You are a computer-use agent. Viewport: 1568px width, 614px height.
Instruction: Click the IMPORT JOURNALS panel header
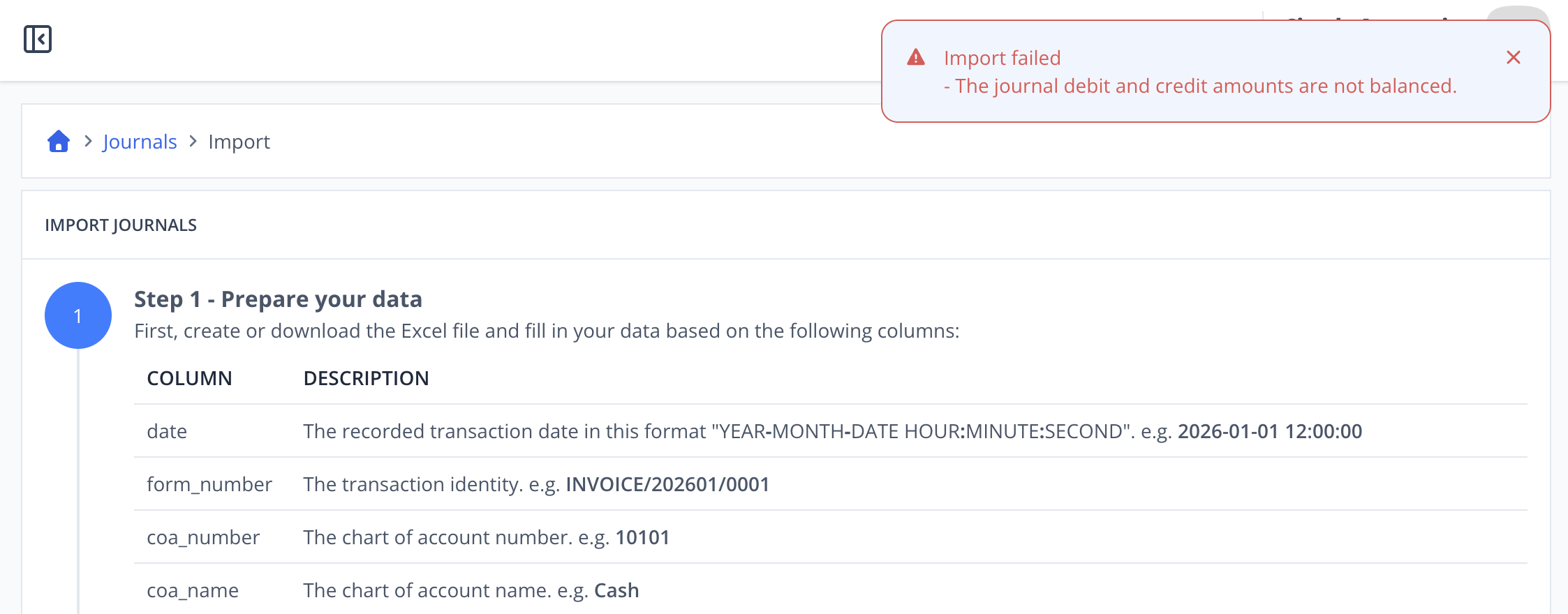click(121, 225)
